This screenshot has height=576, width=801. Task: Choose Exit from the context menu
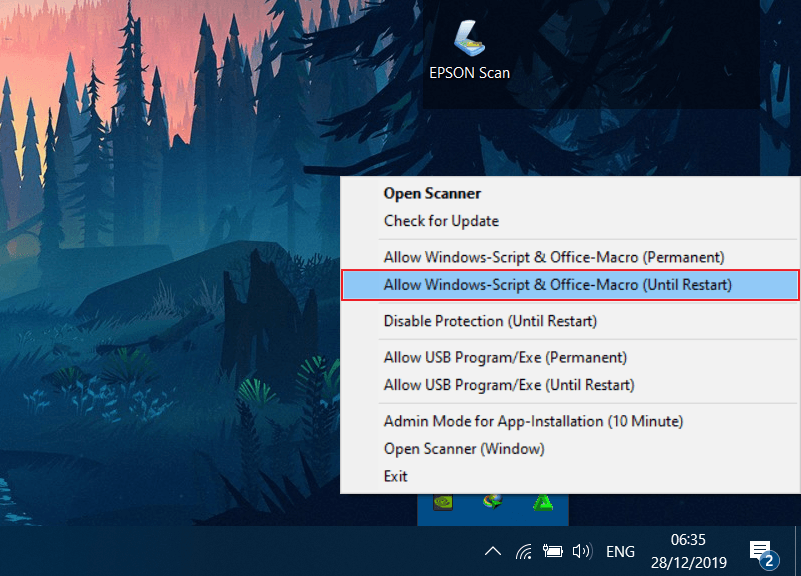[570, 476]
